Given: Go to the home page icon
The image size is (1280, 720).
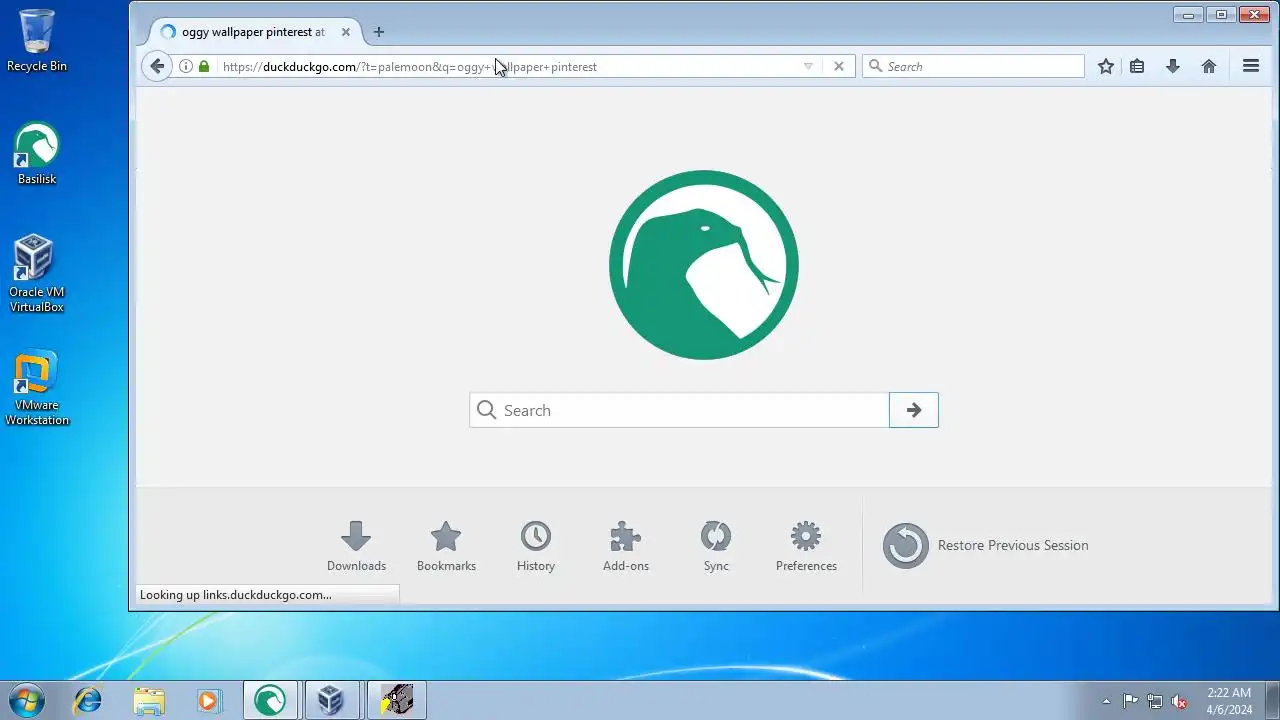Looking at the screenshot, I should click(x=1209, y=66).
